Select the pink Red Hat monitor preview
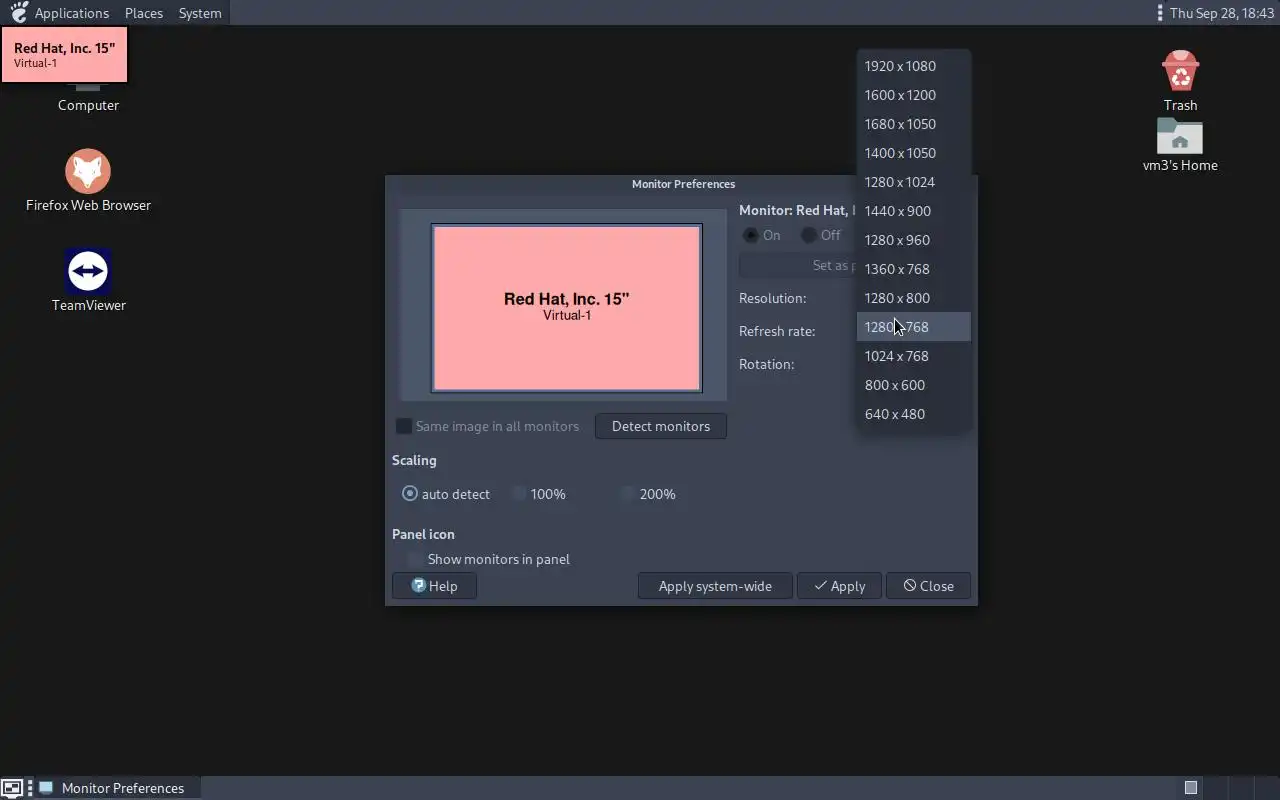The width and height of the screenshot is (1280, 800). (567, 308)
